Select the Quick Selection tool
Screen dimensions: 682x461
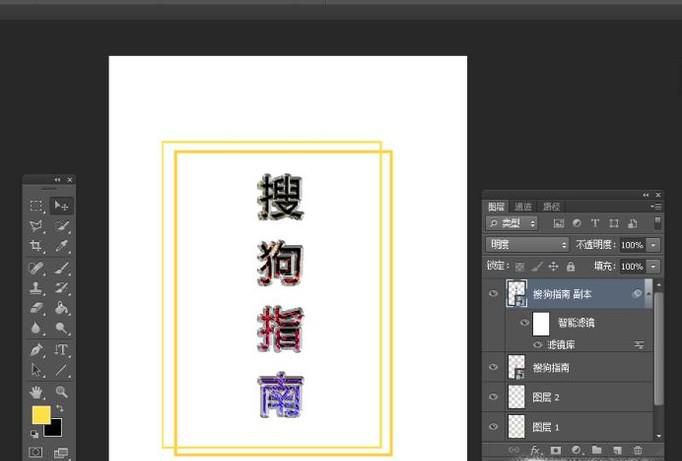coord(61,226)
